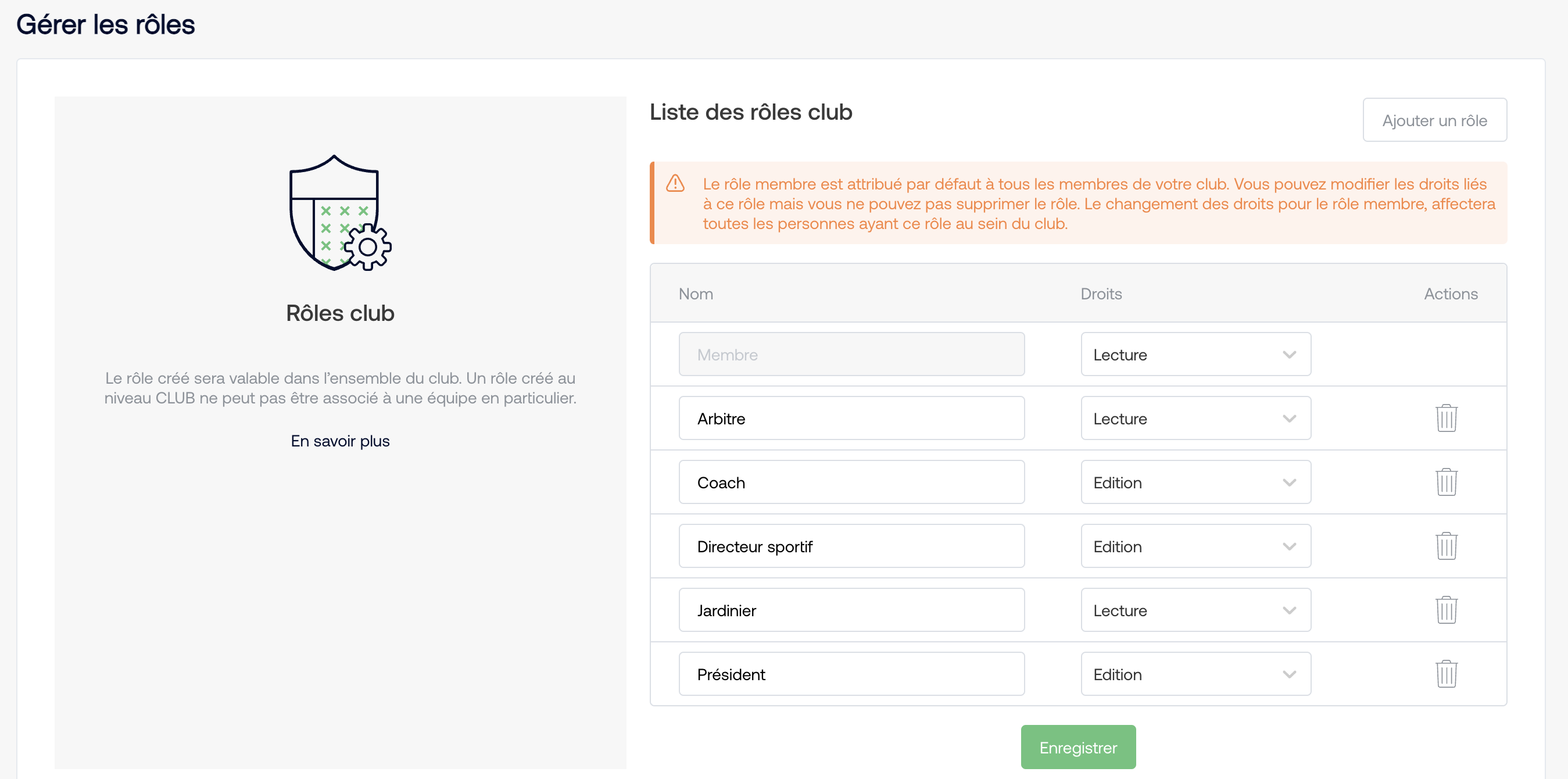Change the Coach rights dropdown

[x=1195, y=482]
